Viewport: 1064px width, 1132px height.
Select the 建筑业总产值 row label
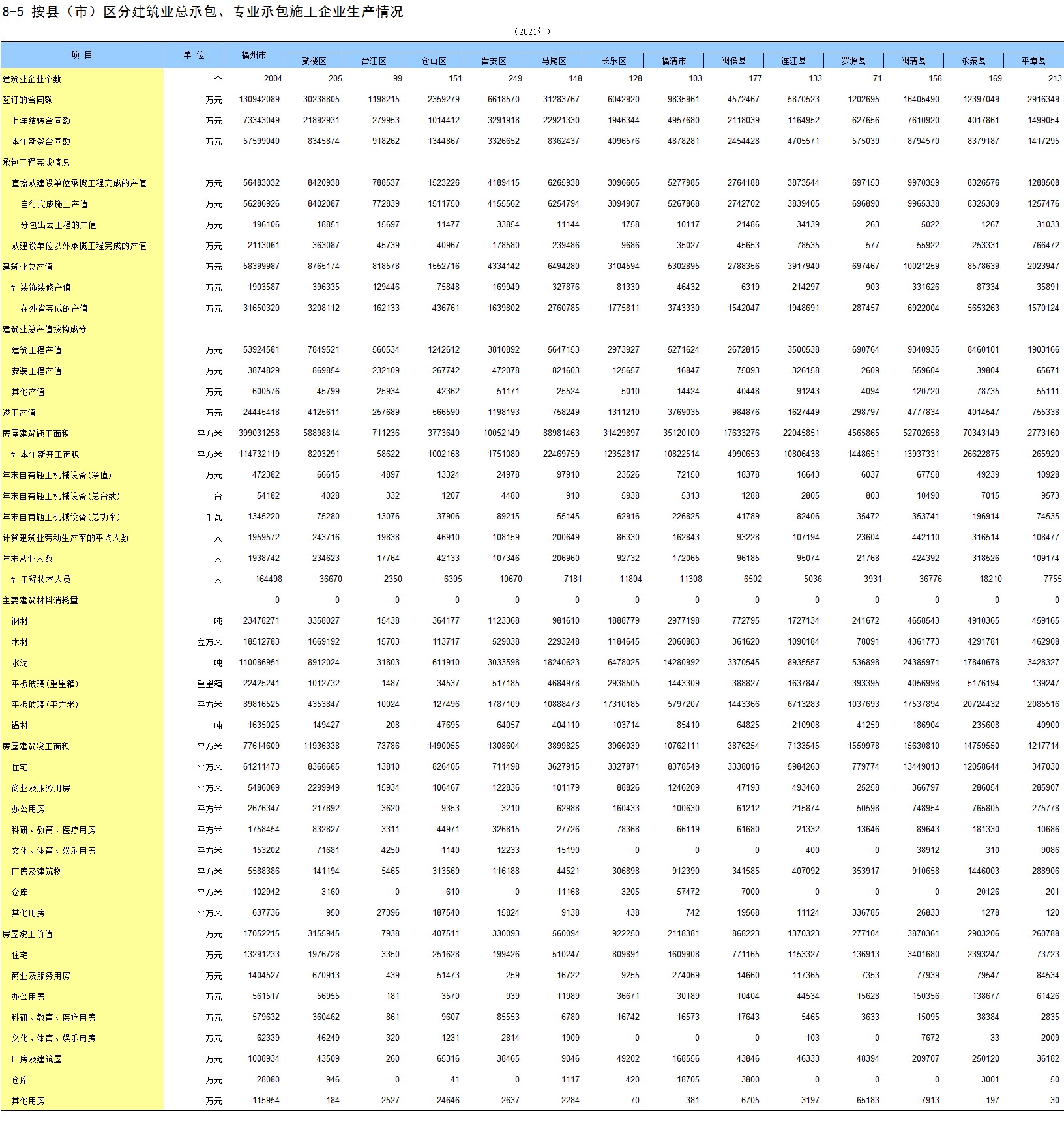click(27, 267)
